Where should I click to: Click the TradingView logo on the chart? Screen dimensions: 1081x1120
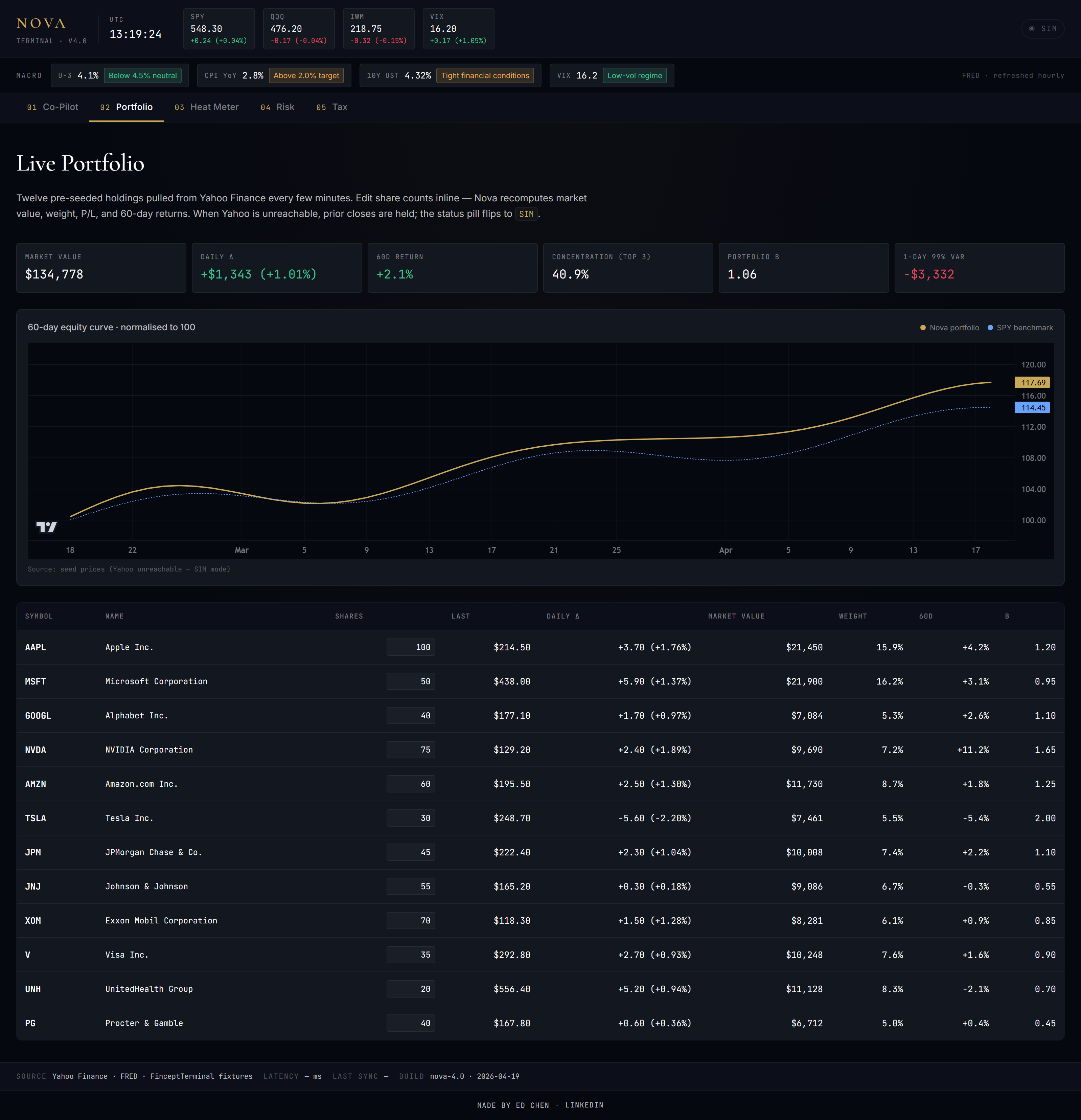click(x=46, y=527)
